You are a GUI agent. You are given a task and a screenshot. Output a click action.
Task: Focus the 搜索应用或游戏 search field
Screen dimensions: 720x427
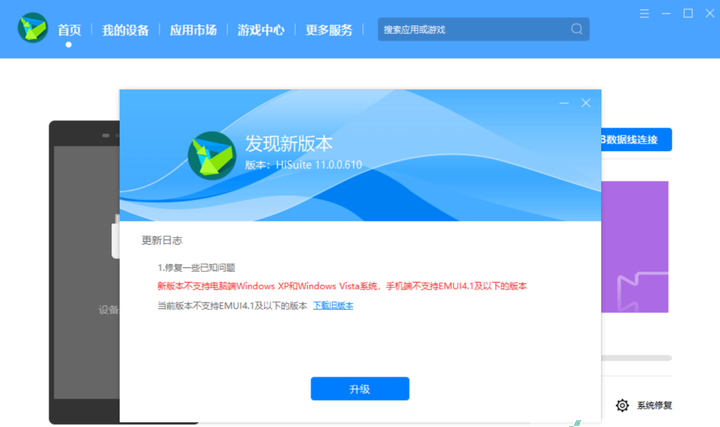pyautogui.click(x=470, y=29)
